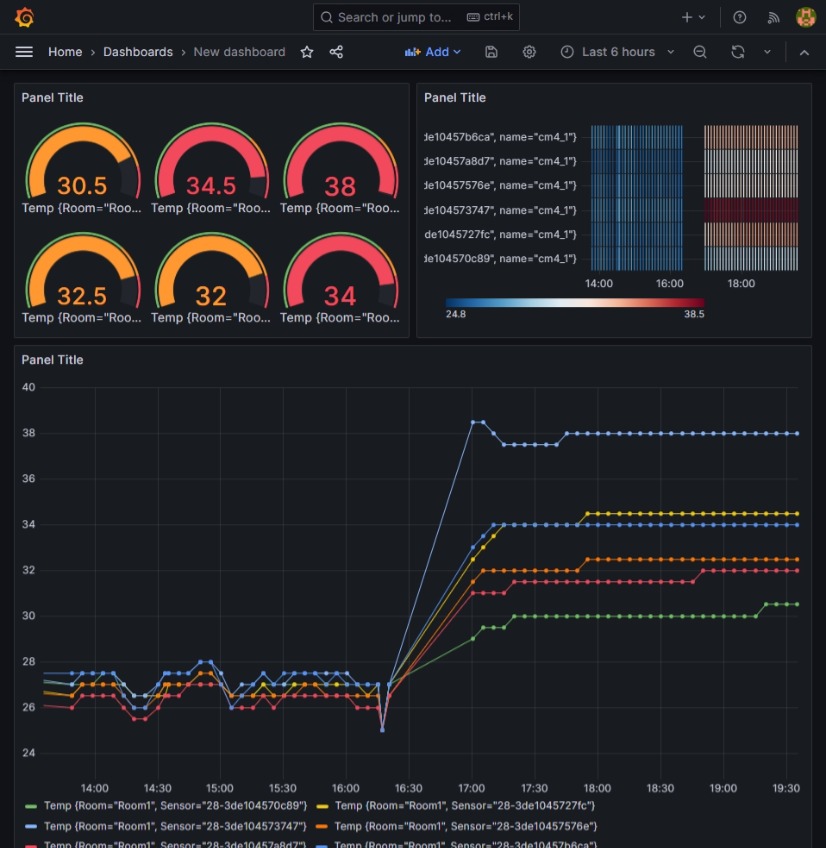Image resolution: width=826 pixels, height=848 pixels.
Task: Go to Home in the breadcrumb
Action: 65,52
